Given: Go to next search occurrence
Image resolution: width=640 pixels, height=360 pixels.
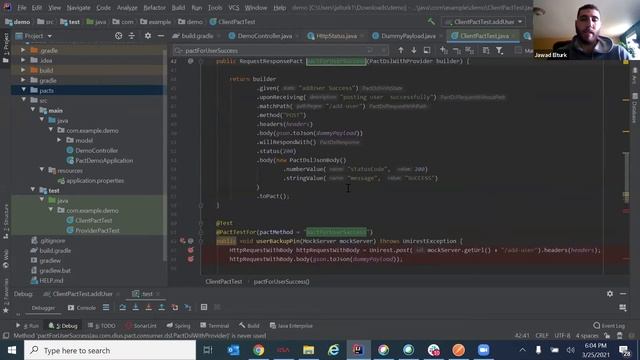Looking at the screenshot, I should 414,50.
